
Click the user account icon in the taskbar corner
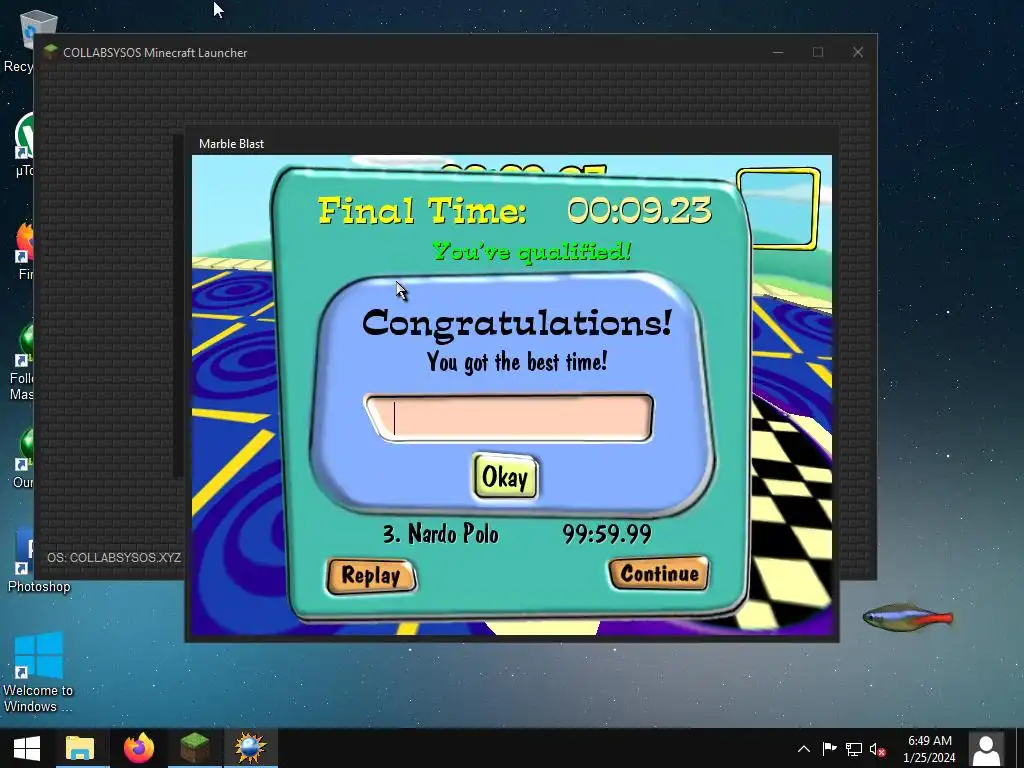986,749
